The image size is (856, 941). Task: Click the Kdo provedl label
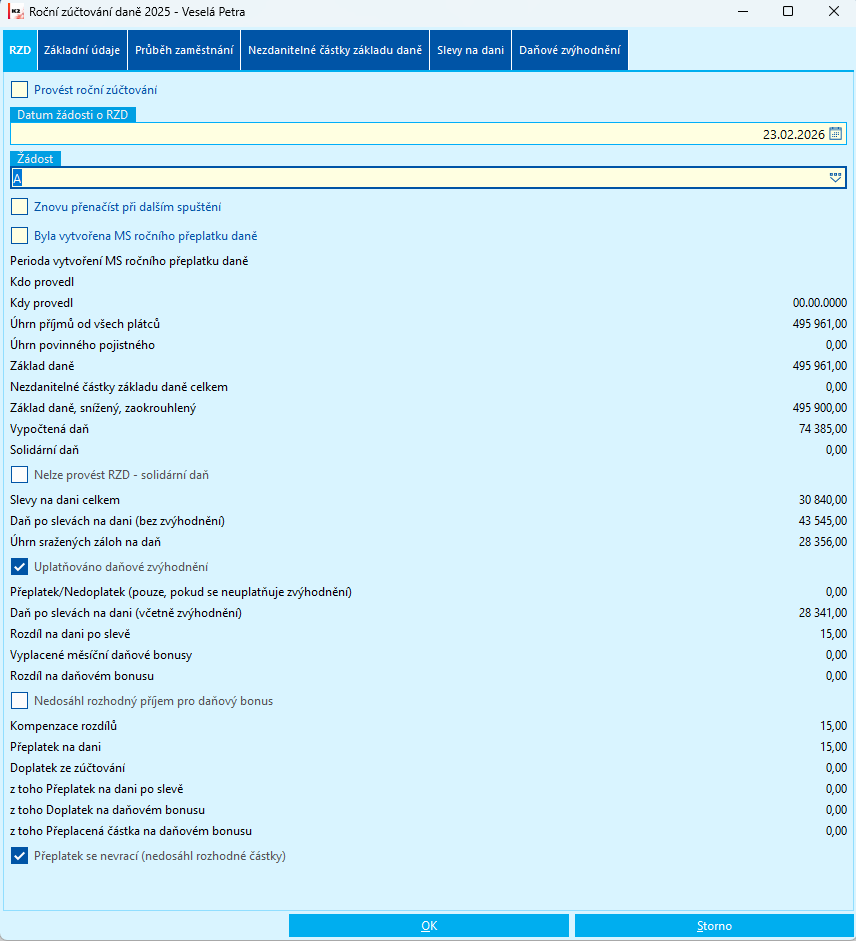(x=42, y=282)
